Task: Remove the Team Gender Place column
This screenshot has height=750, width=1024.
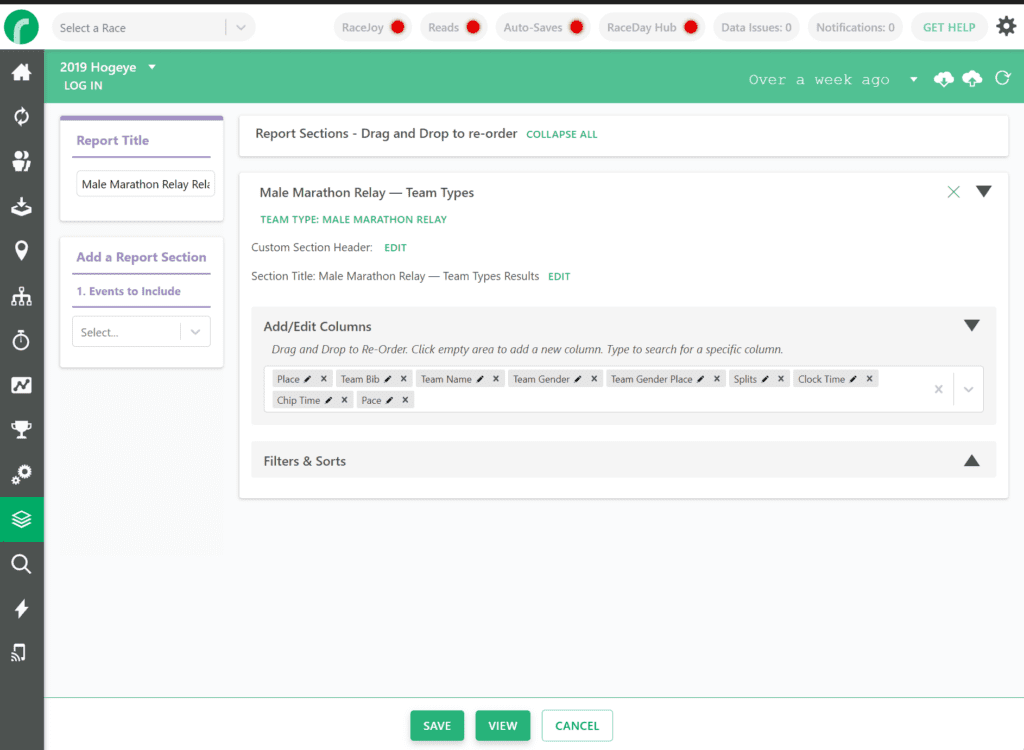Action: pyautogui.click(x=716, y=379)
